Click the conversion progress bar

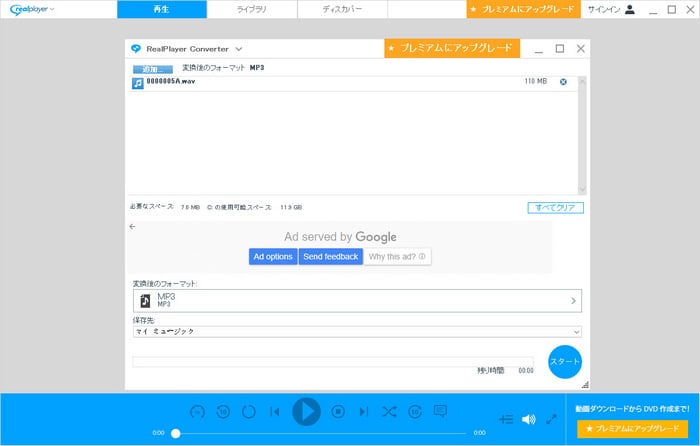tap(333, 362)
